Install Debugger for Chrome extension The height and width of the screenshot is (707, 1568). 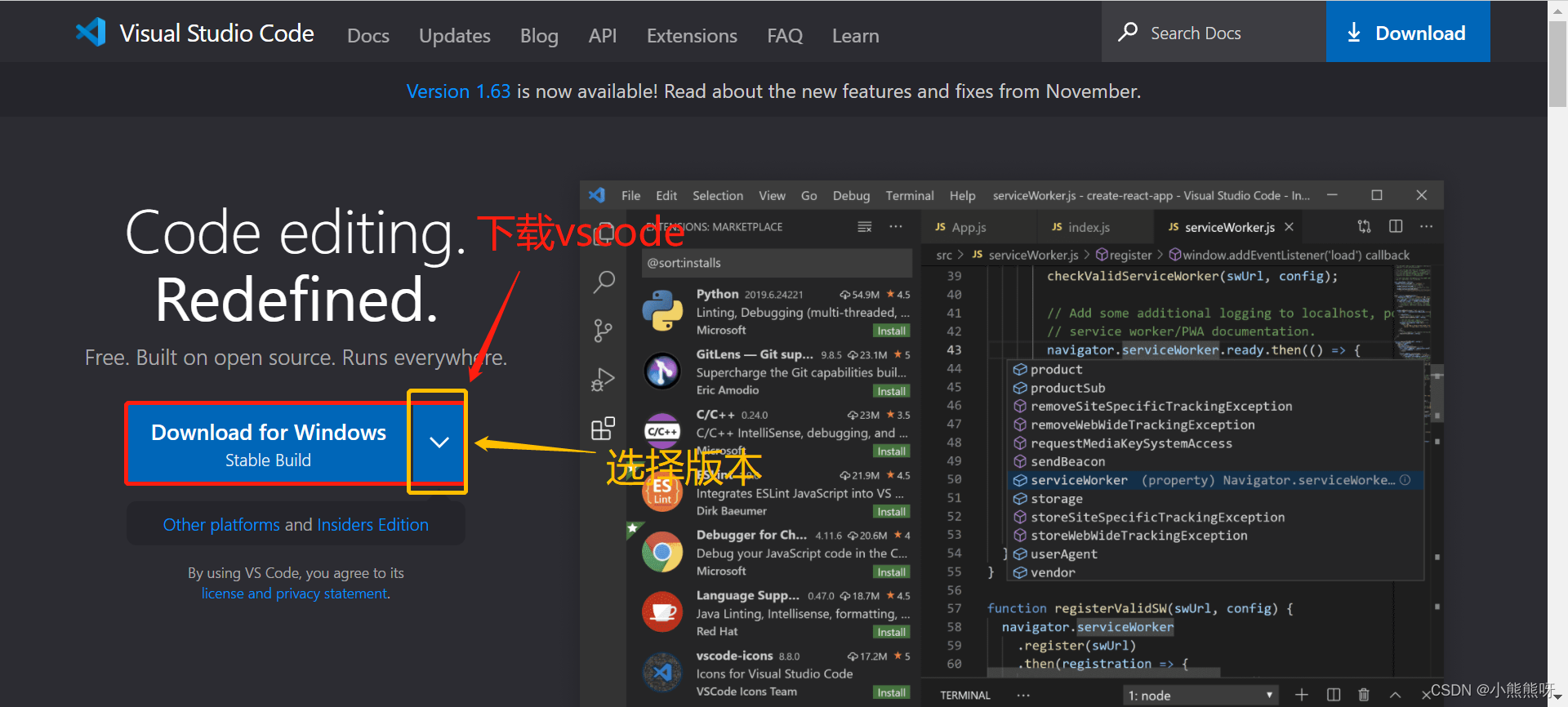click(891, 572)
